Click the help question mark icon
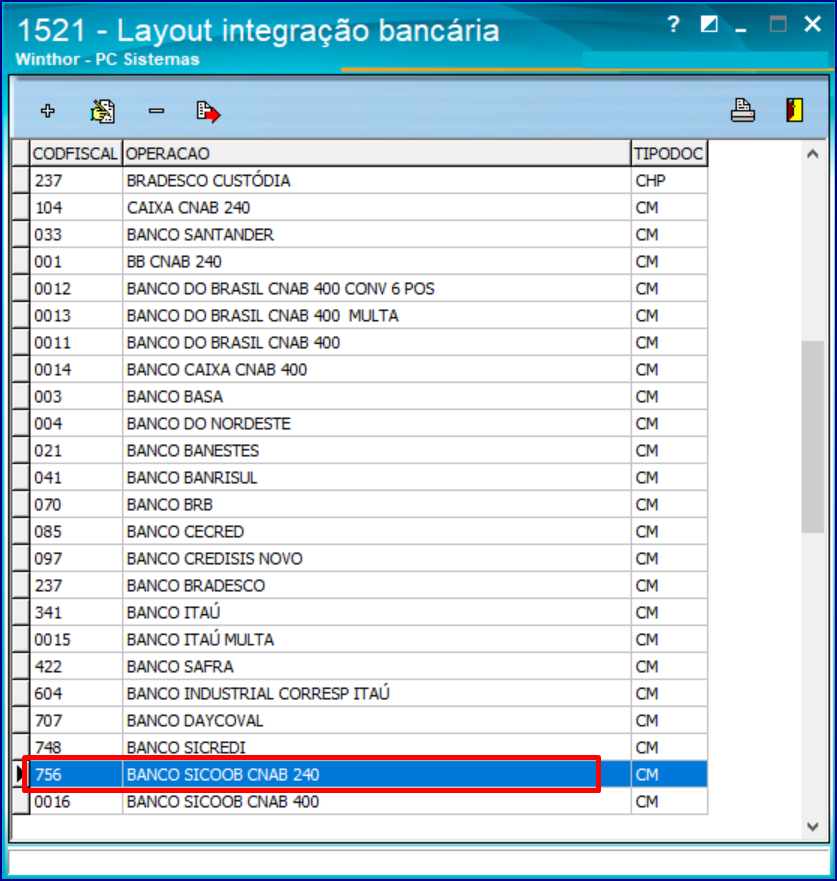 pyautogui.click(x=674, y=24)
